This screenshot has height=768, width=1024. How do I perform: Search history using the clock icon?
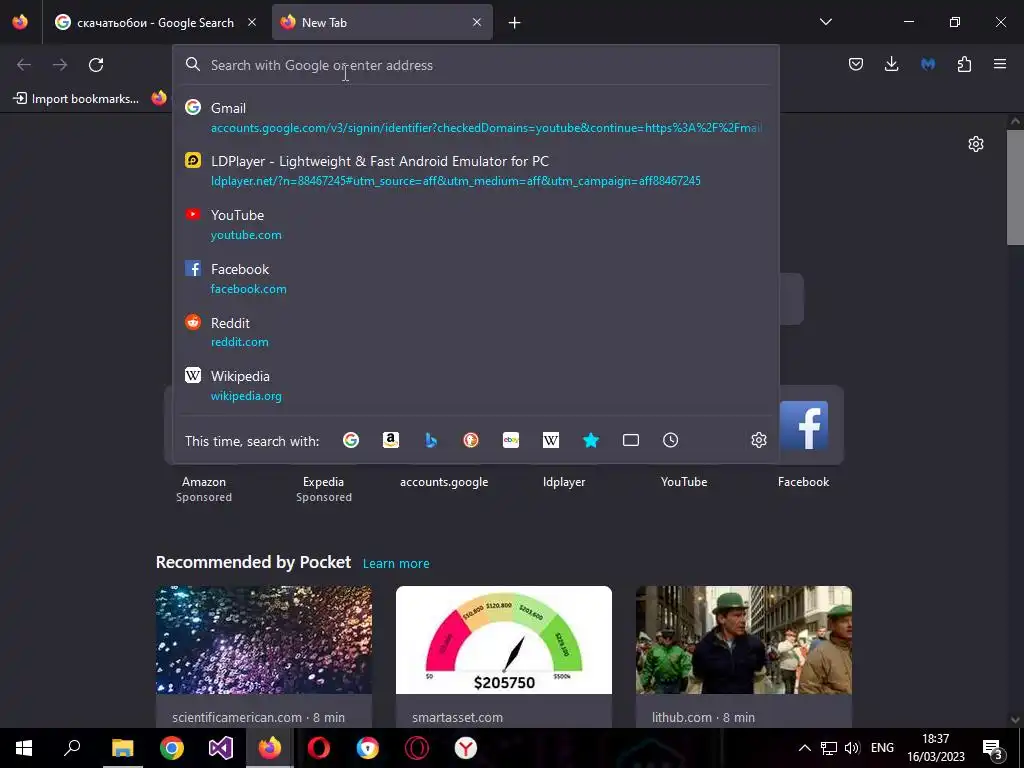(671, 440)
